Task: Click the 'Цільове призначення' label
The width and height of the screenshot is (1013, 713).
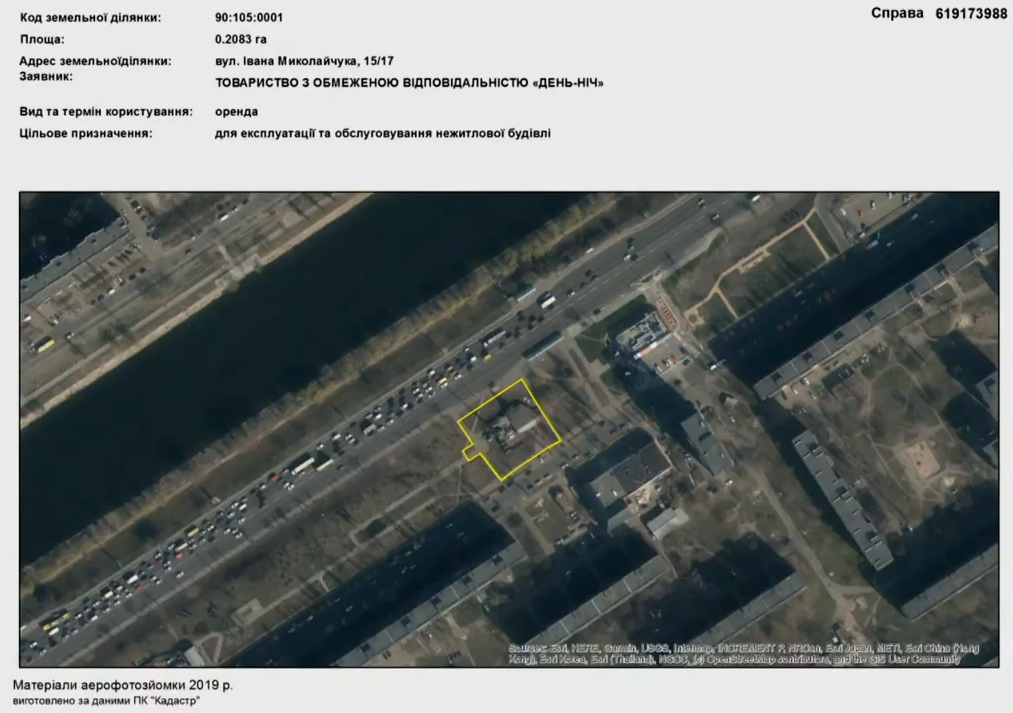Action: tap(86, 132)
